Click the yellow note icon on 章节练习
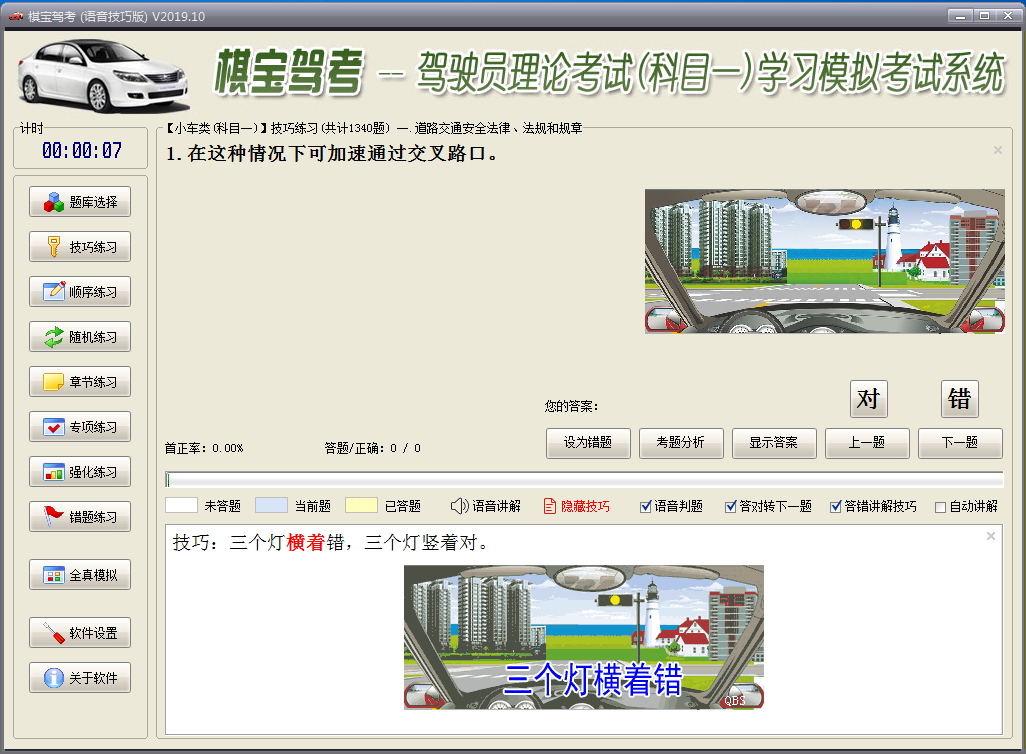Screen dimensions: 1026x754 point(54,382)
